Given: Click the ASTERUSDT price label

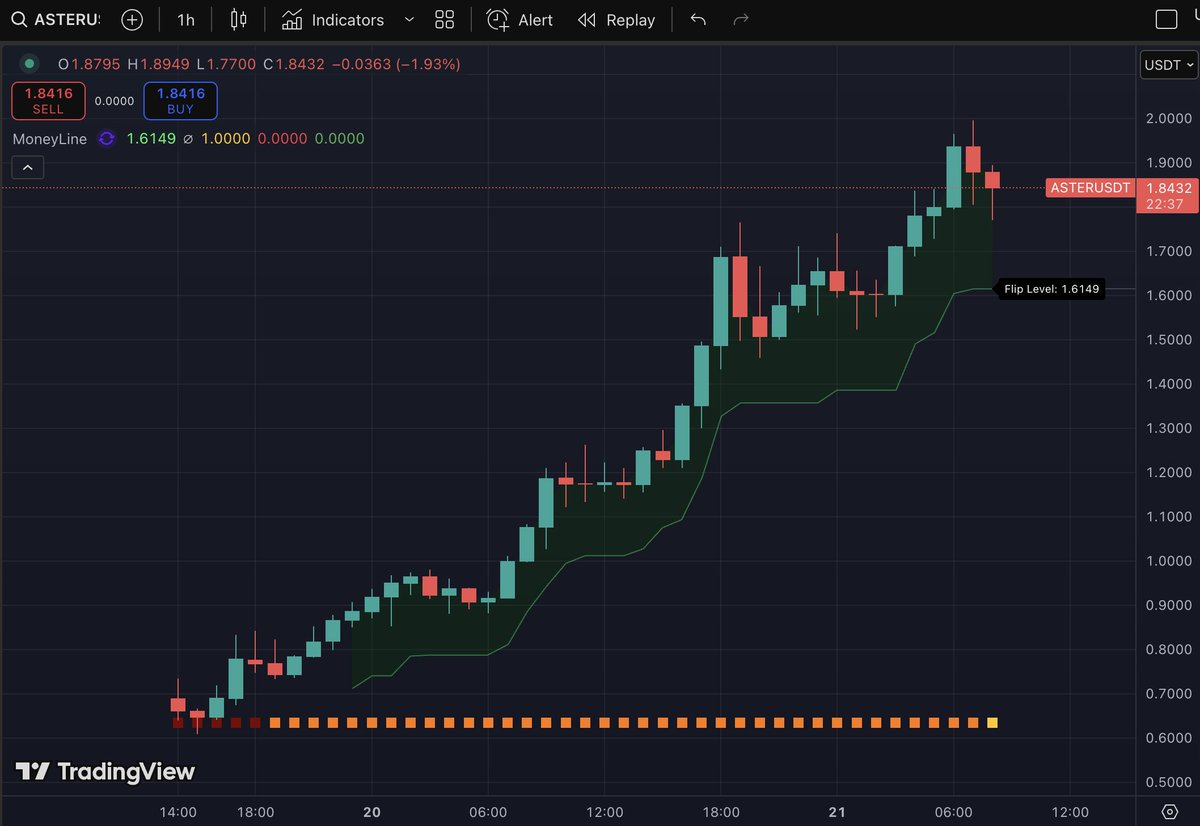Looking at the screenshot, I should click(1090, 188).
